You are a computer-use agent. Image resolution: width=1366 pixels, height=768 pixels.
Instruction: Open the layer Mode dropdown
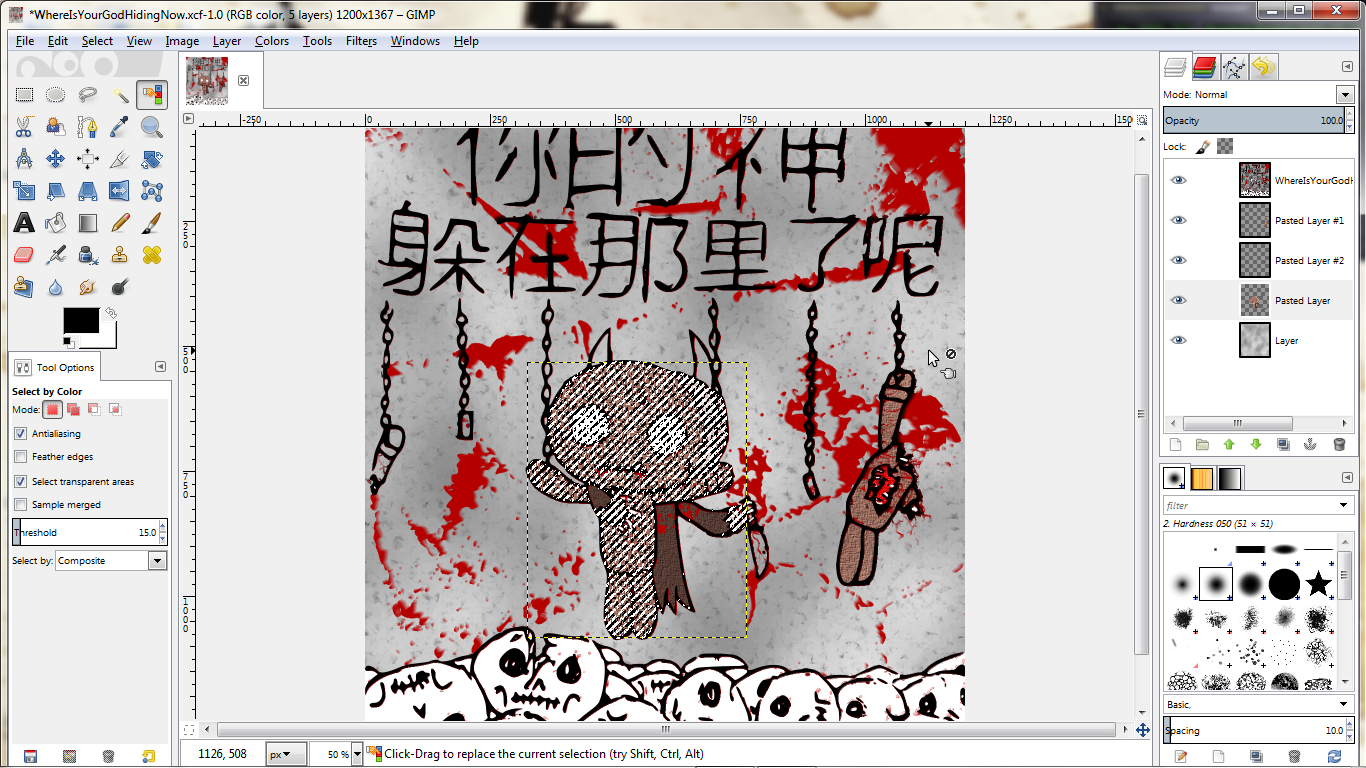point(1343,95)
